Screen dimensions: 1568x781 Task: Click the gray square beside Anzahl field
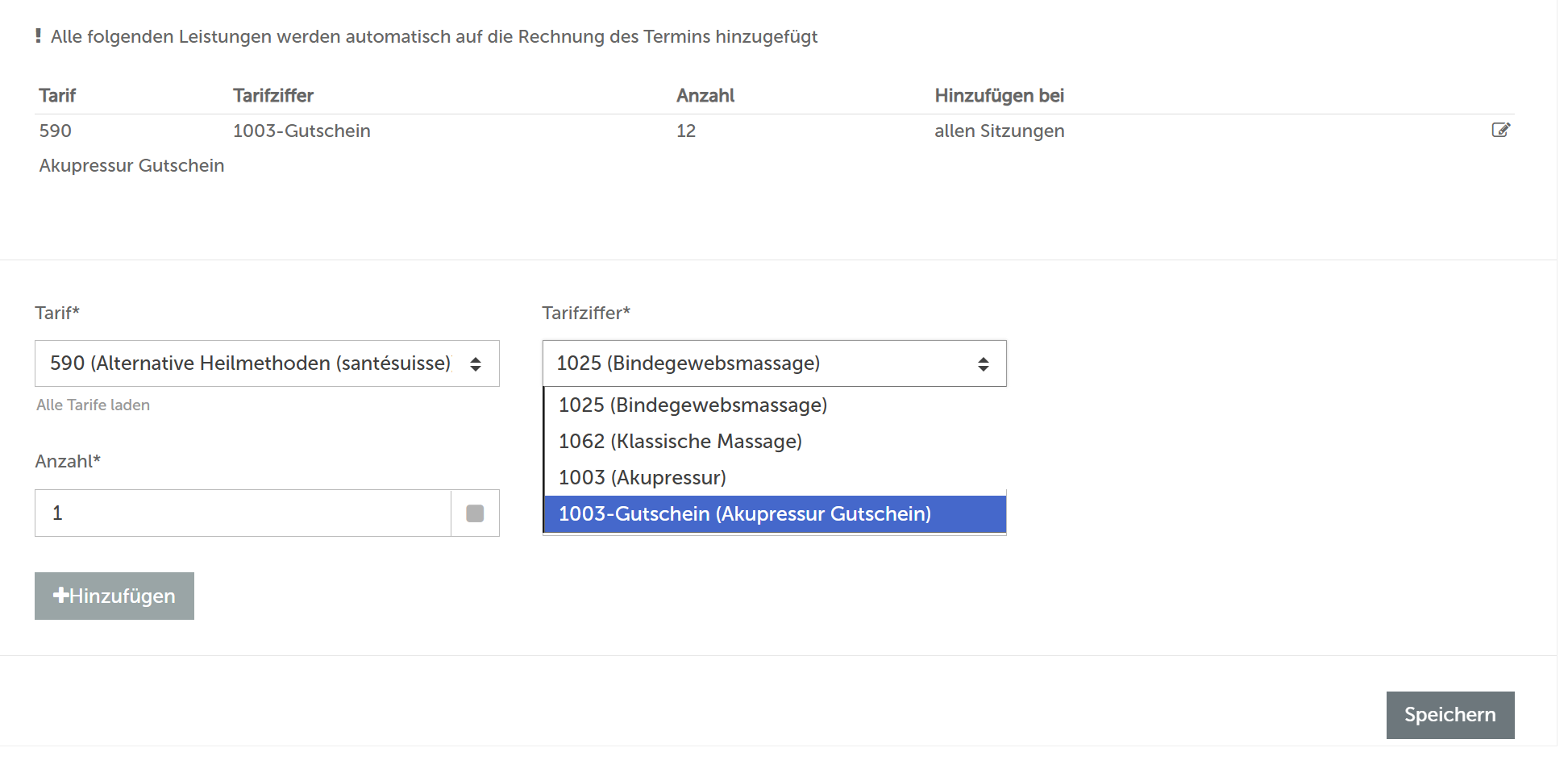tap(475, 513)
